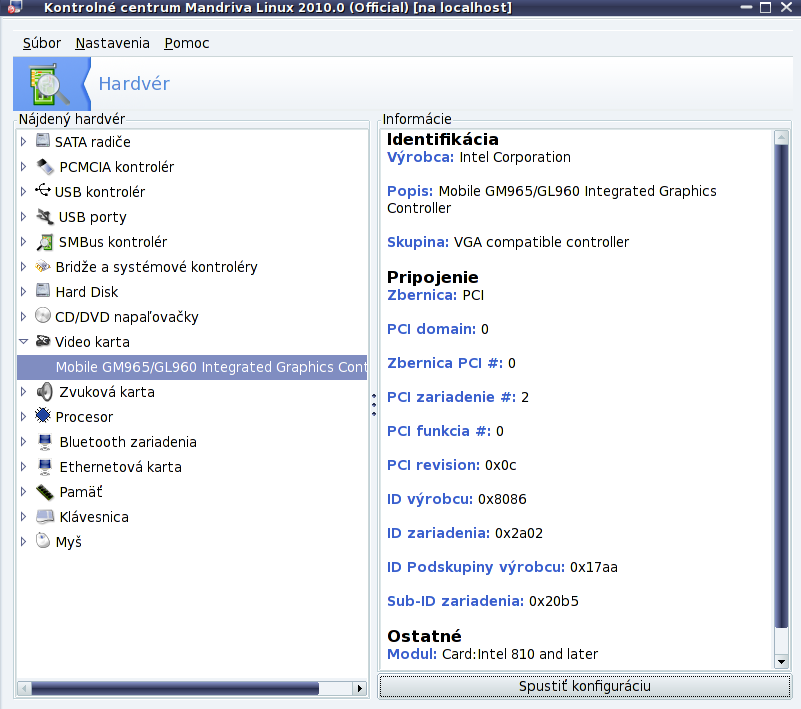
Task: Click Informácie scroll up arrow
Action: point(781,137)
